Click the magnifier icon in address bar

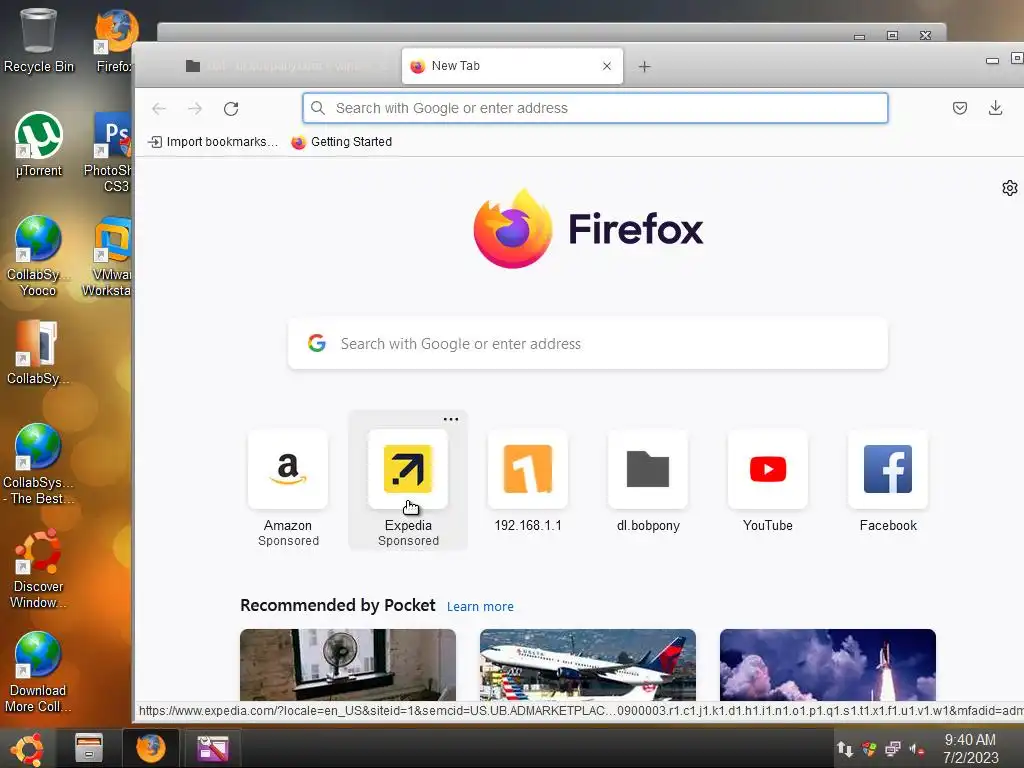click(318, 108)
